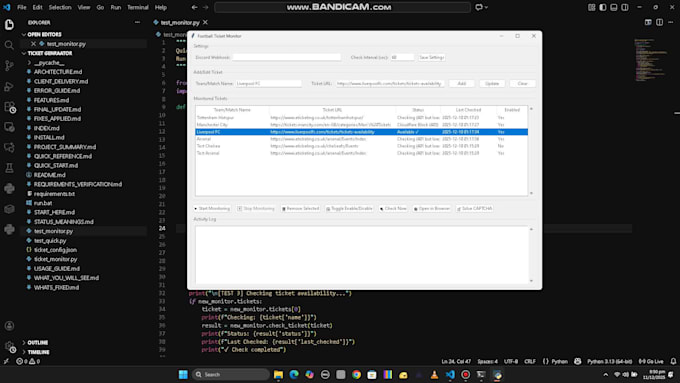The height and width of the screenshot is (383, 680).
Task: Open the Manage gear icon in the activity bar
Action: click(9, 346)
